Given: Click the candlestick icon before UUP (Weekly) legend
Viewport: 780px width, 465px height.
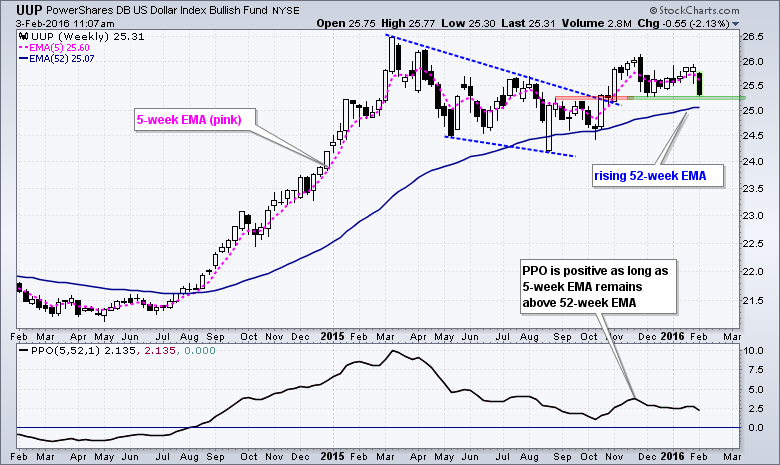Looking at the screenshot, I should click(23, 36).
